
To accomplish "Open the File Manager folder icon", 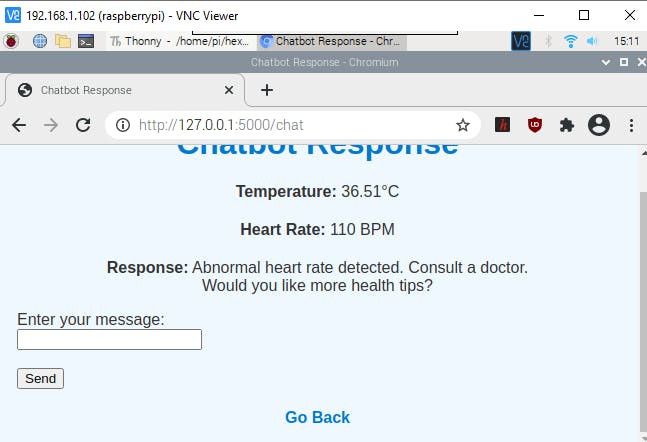I will click(x=63, y=41).
